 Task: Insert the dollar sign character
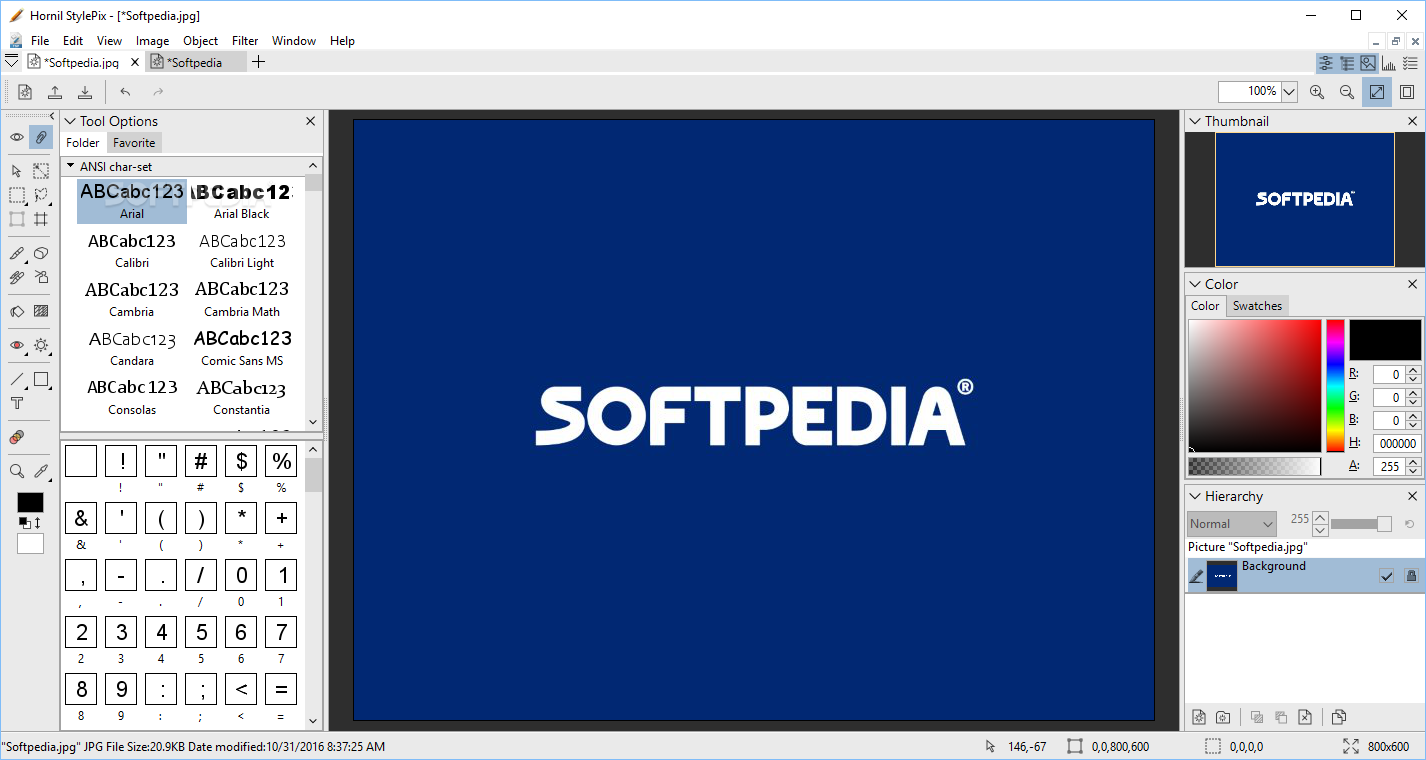click(241, 461)
